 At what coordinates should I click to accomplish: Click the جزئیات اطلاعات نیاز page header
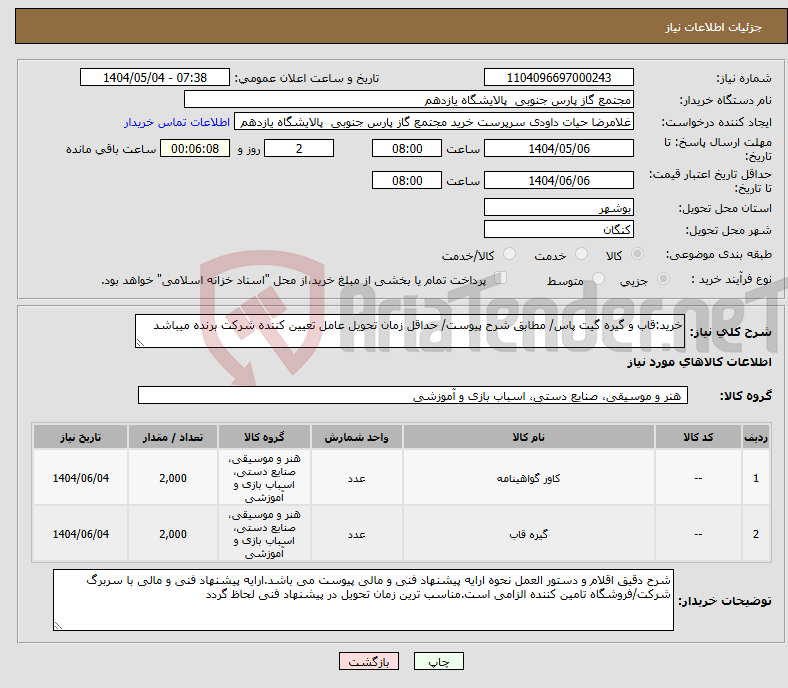tap(714, 27)
